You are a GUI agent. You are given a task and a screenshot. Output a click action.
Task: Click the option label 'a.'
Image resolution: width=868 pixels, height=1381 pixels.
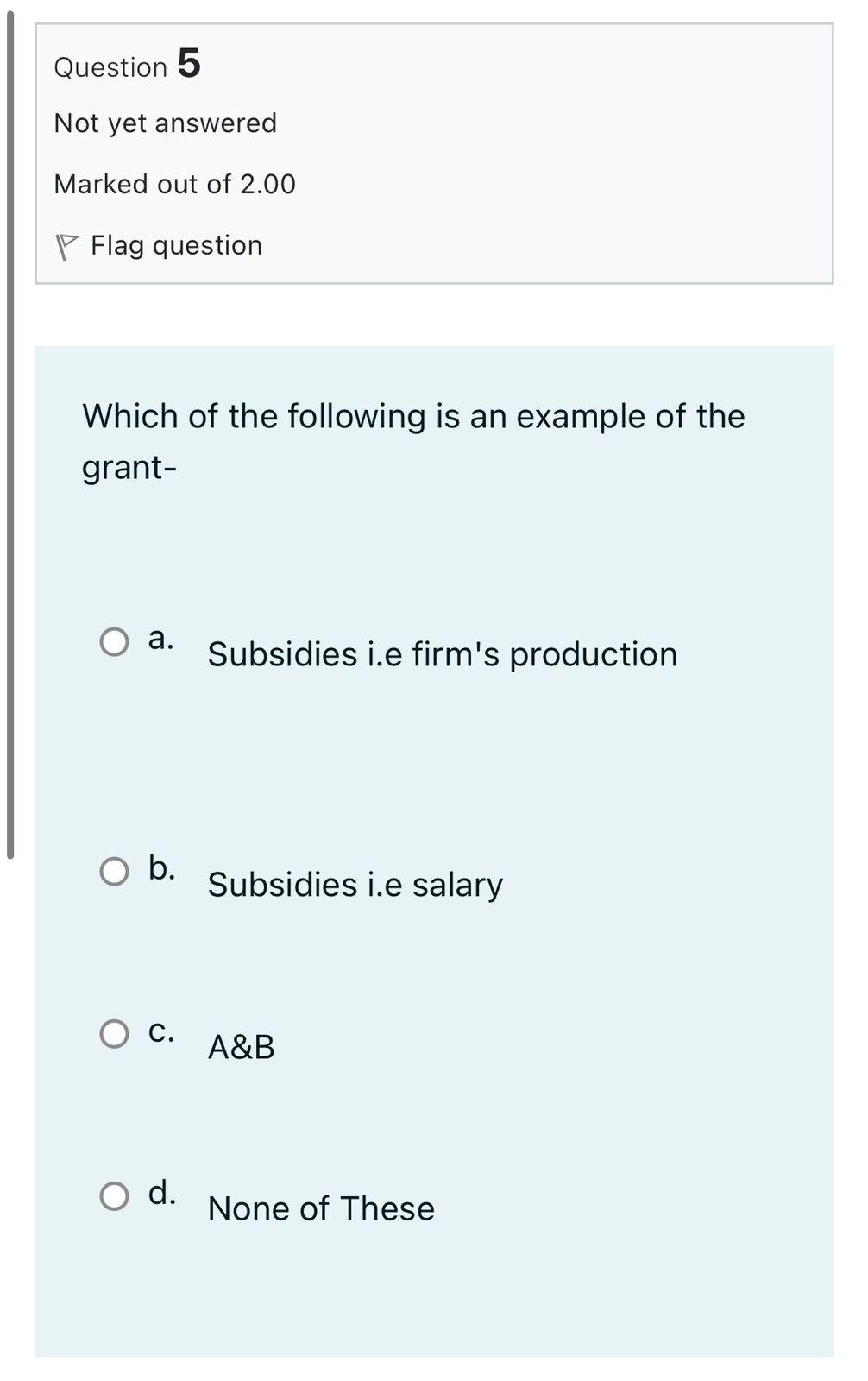coord(160,639)
